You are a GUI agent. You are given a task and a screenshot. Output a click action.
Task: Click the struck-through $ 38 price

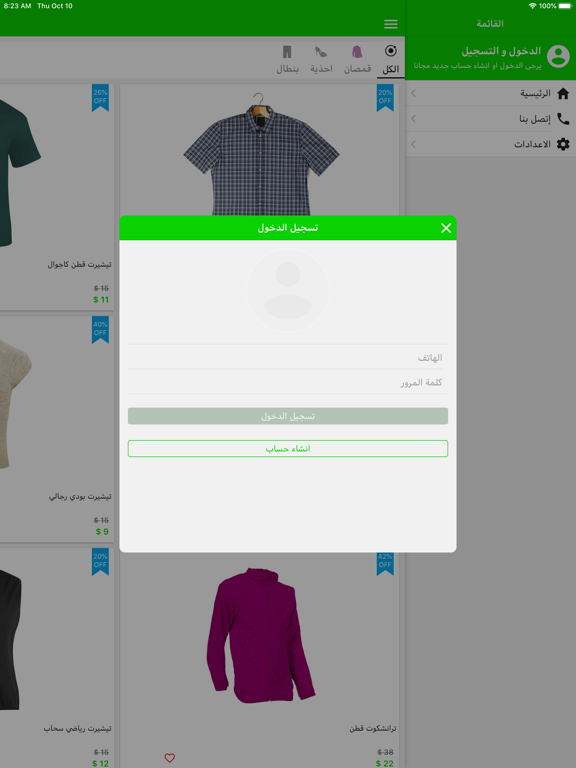tap(385, 752)
